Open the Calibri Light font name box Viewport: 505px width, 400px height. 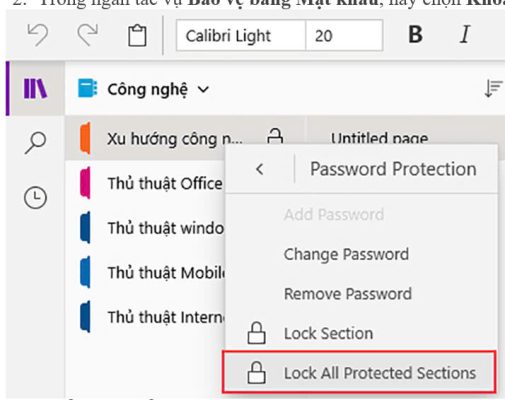(x=241, y=35)
